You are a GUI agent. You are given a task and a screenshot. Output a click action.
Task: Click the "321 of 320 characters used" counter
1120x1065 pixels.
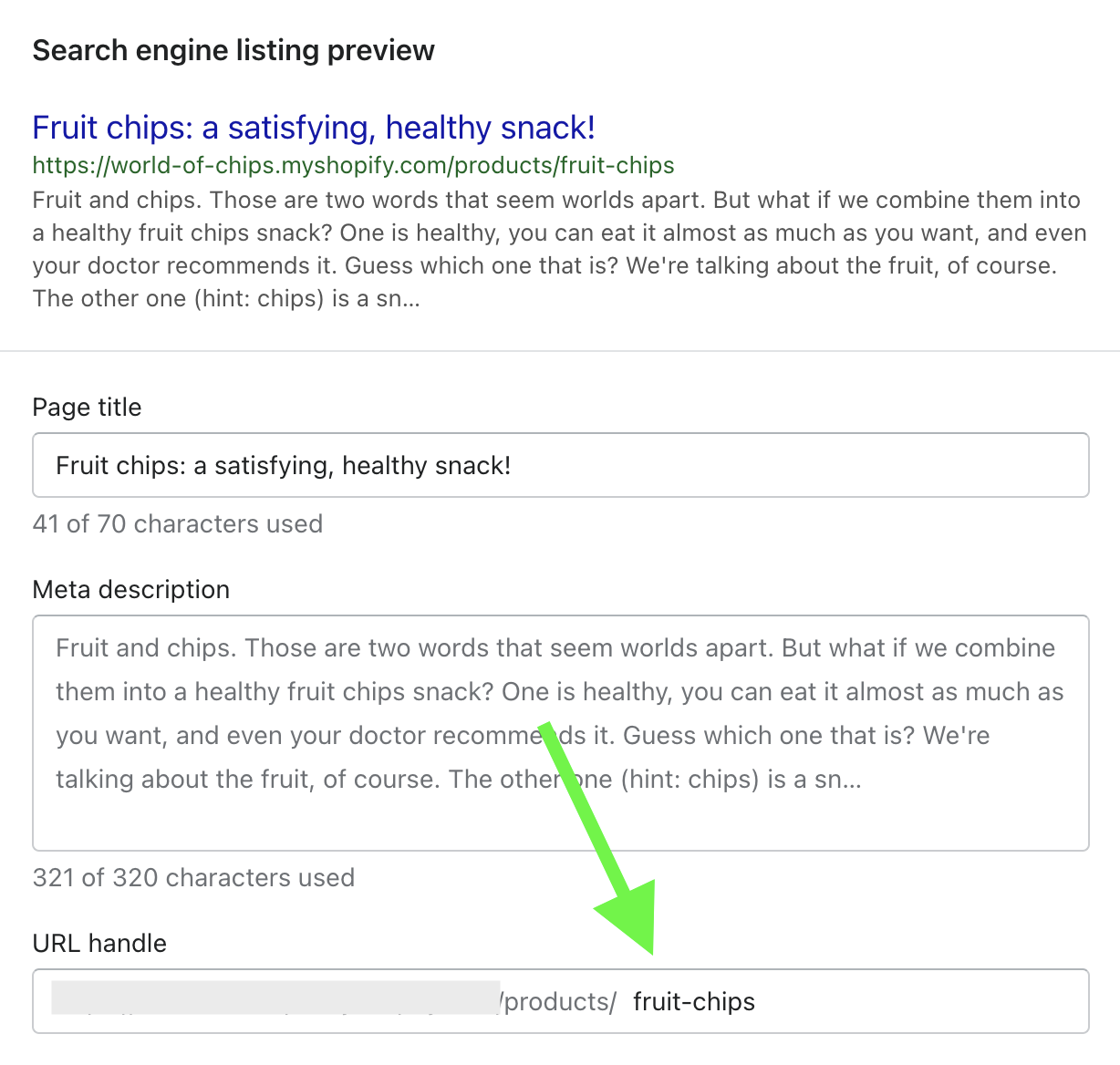pos(193,877)
